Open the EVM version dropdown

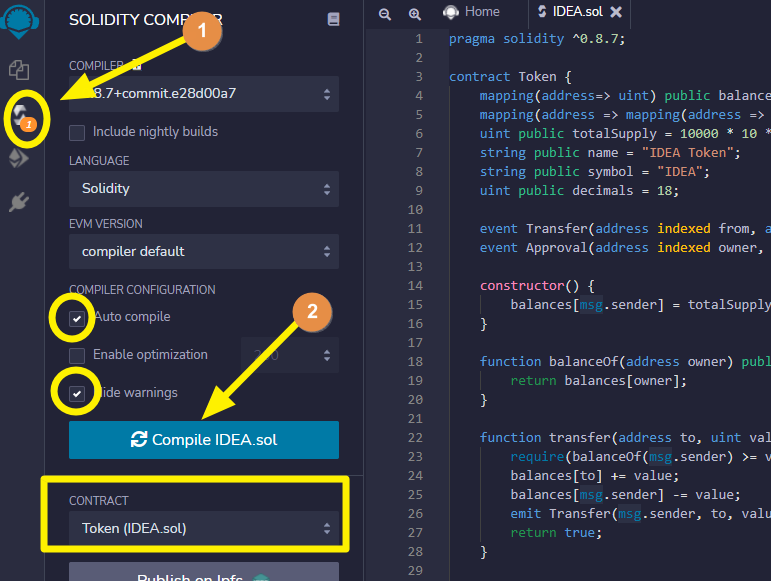[x=204, y=252]
